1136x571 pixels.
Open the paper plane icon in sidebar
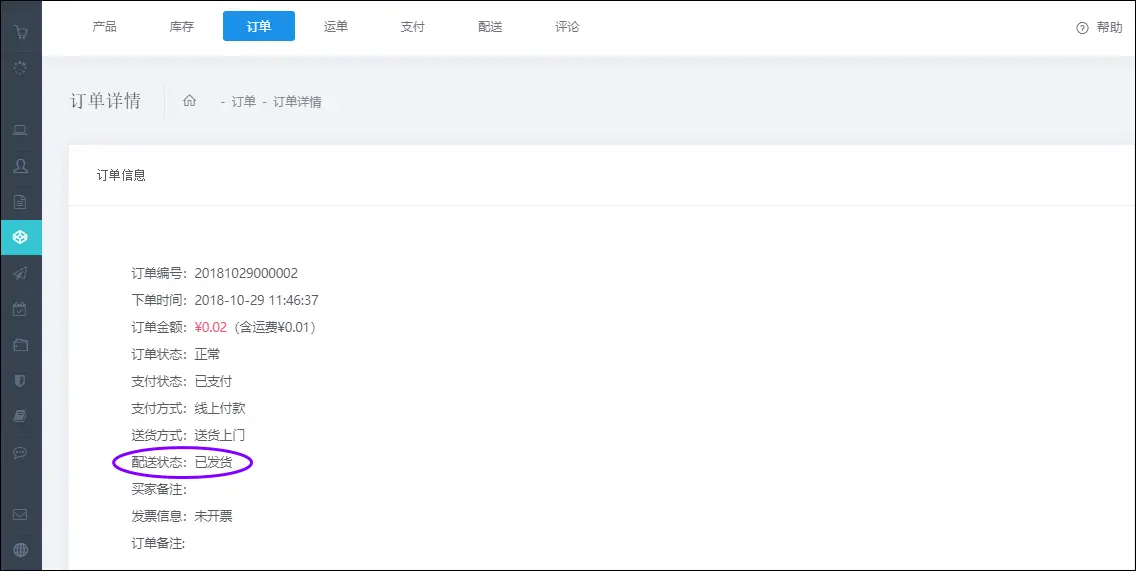click(20, 273)
